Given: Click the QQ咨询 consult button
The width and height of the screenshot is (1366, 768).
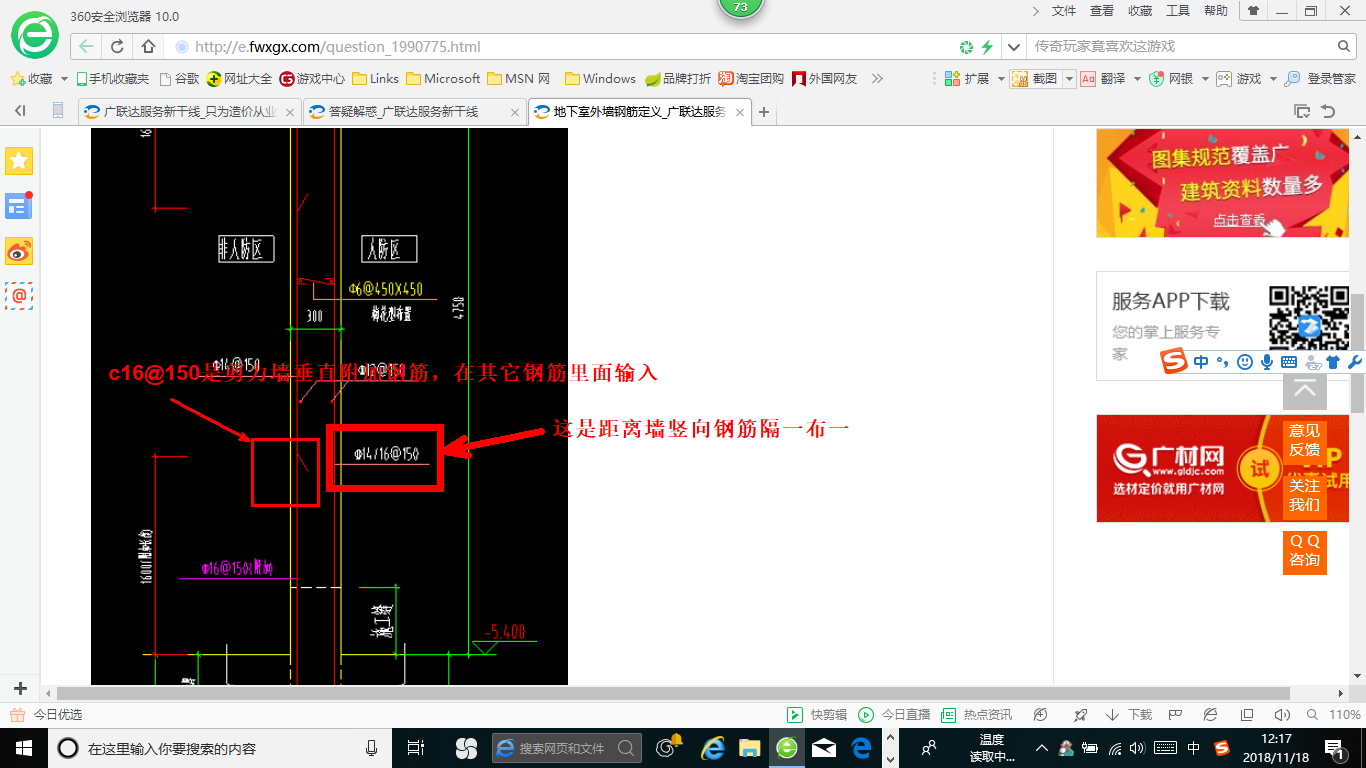Looking at the screenshot, I should pyautogui.click(x=1304, y=552).
